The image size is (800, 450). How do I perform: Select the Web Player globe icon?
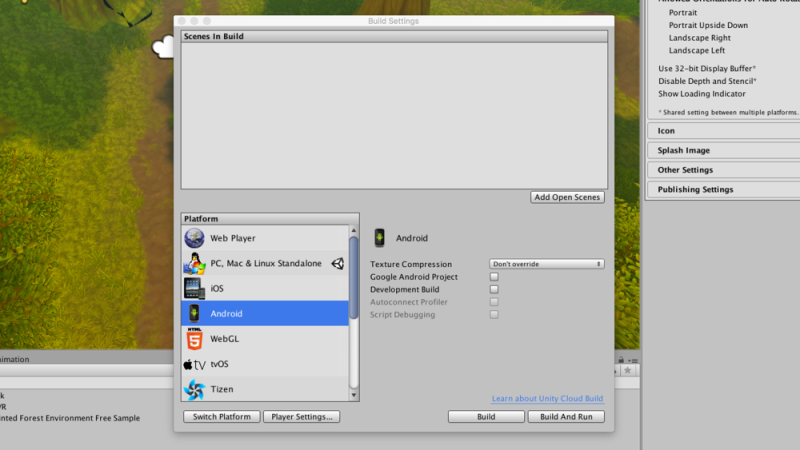[x=194, y=239]
